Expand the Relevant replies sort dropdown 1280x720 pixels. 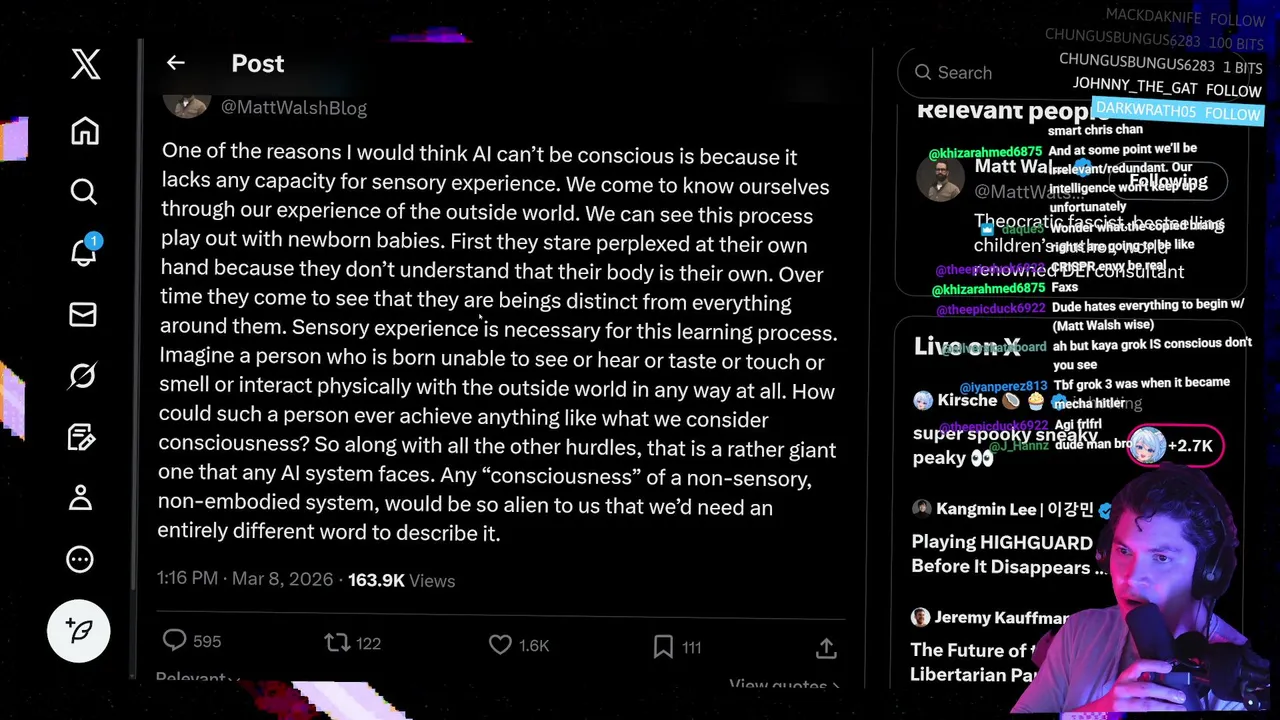198,679
